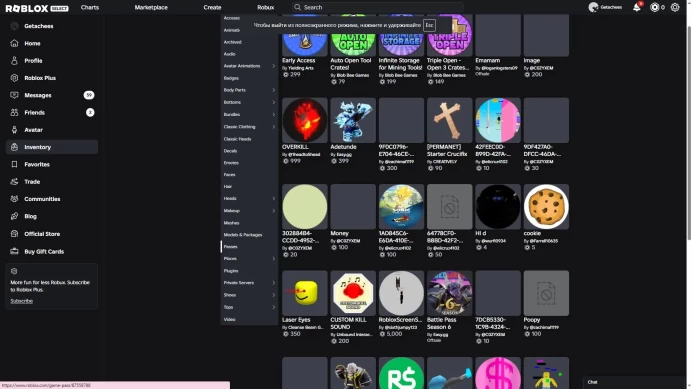Open the Laser Eyes pass title
Screen dimensions: 692x389
(296, 320)
